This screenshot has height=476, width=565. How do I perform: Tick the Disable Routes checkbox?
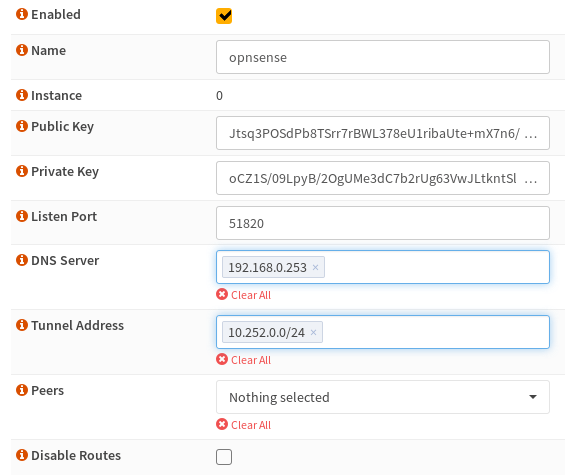point(224,457)
